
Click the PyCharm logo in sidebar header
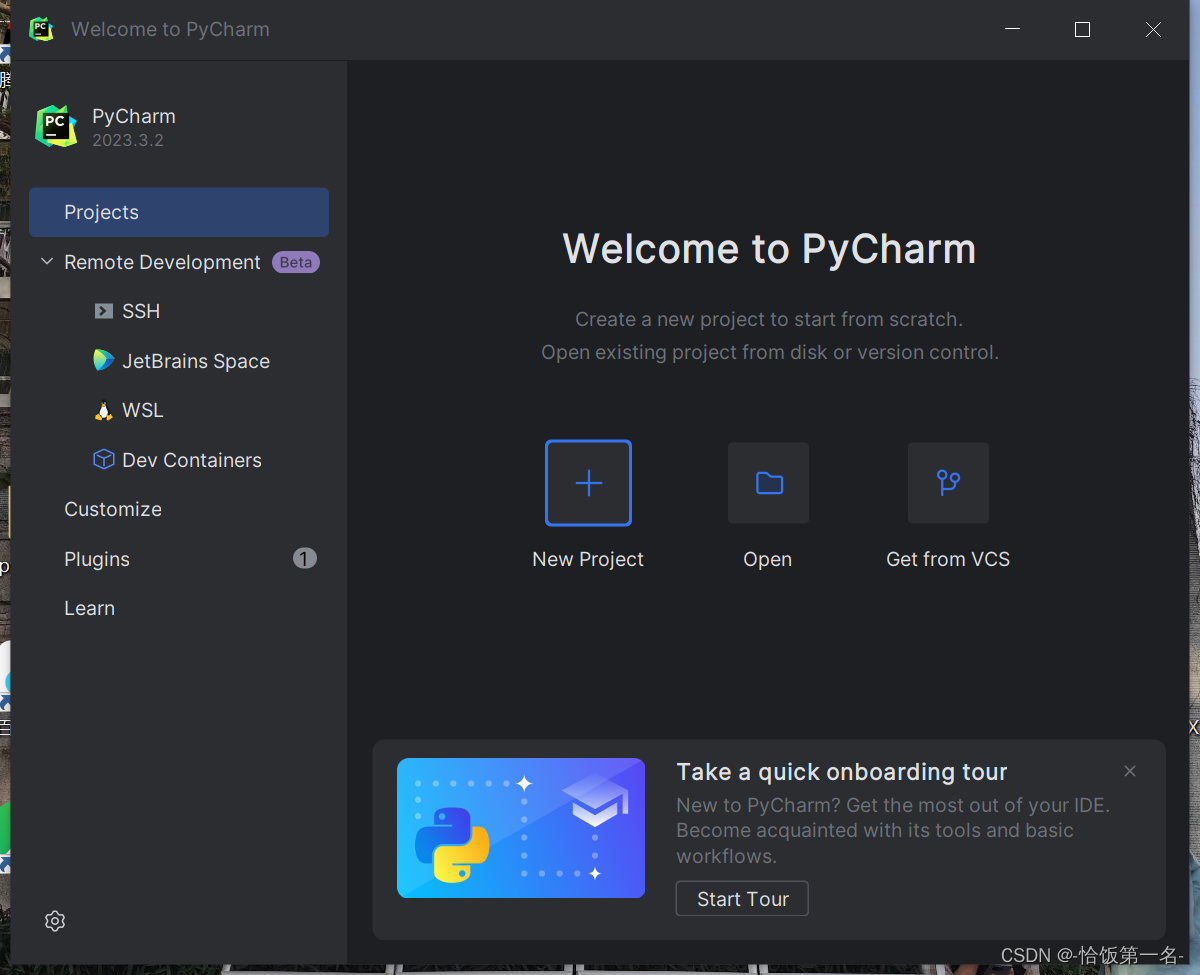(56, 126)
